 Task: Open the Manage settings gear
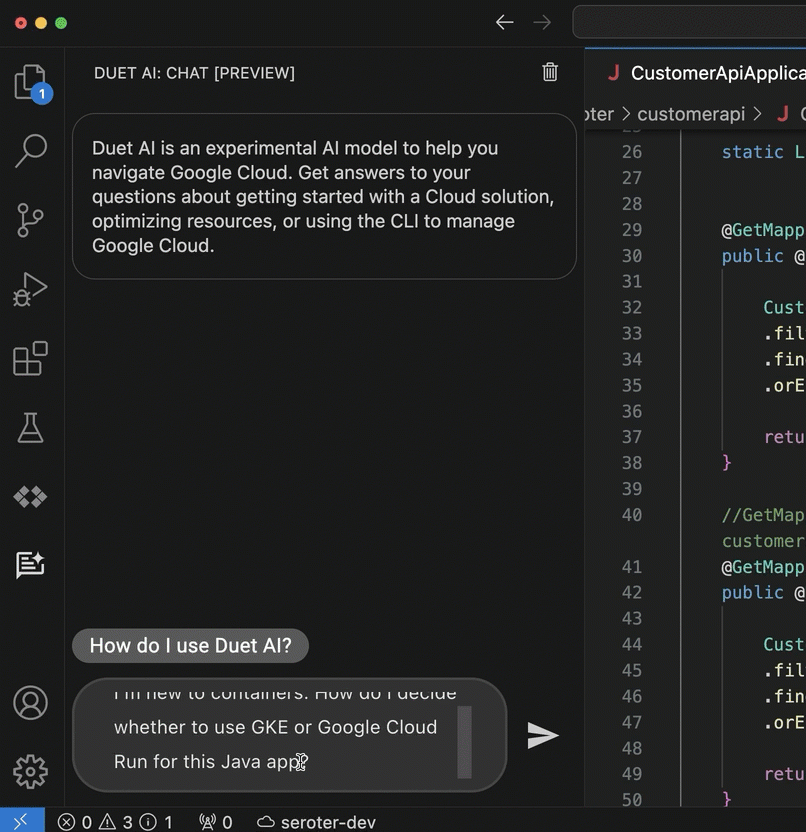[30, 771]
